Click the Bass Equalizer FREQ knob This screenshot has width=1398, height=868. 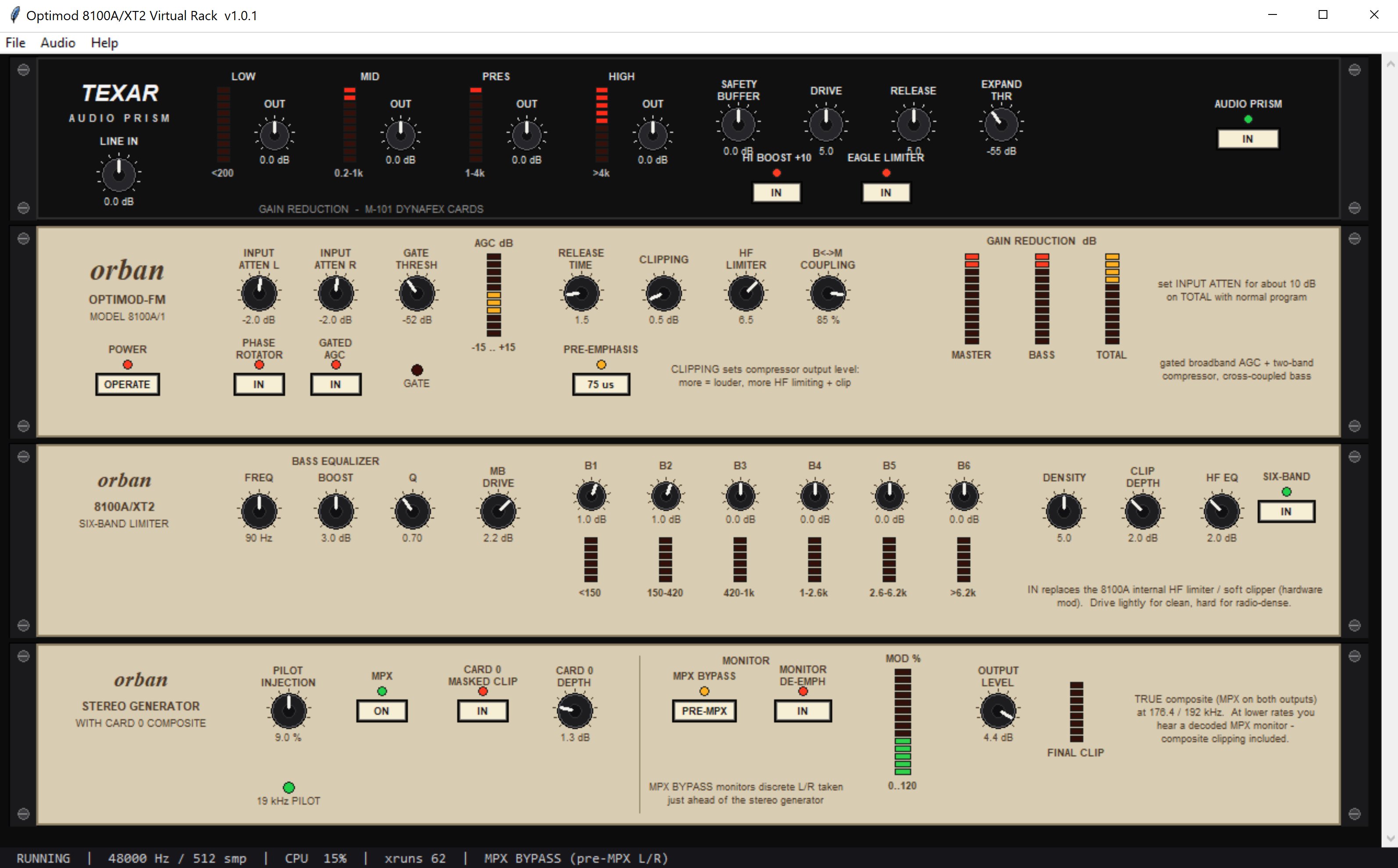click(x=259, y=511)
